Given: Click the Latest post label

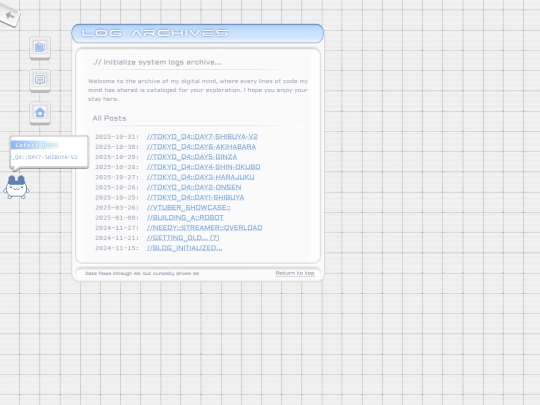Looking at the screenshot, I should (37, 145).
